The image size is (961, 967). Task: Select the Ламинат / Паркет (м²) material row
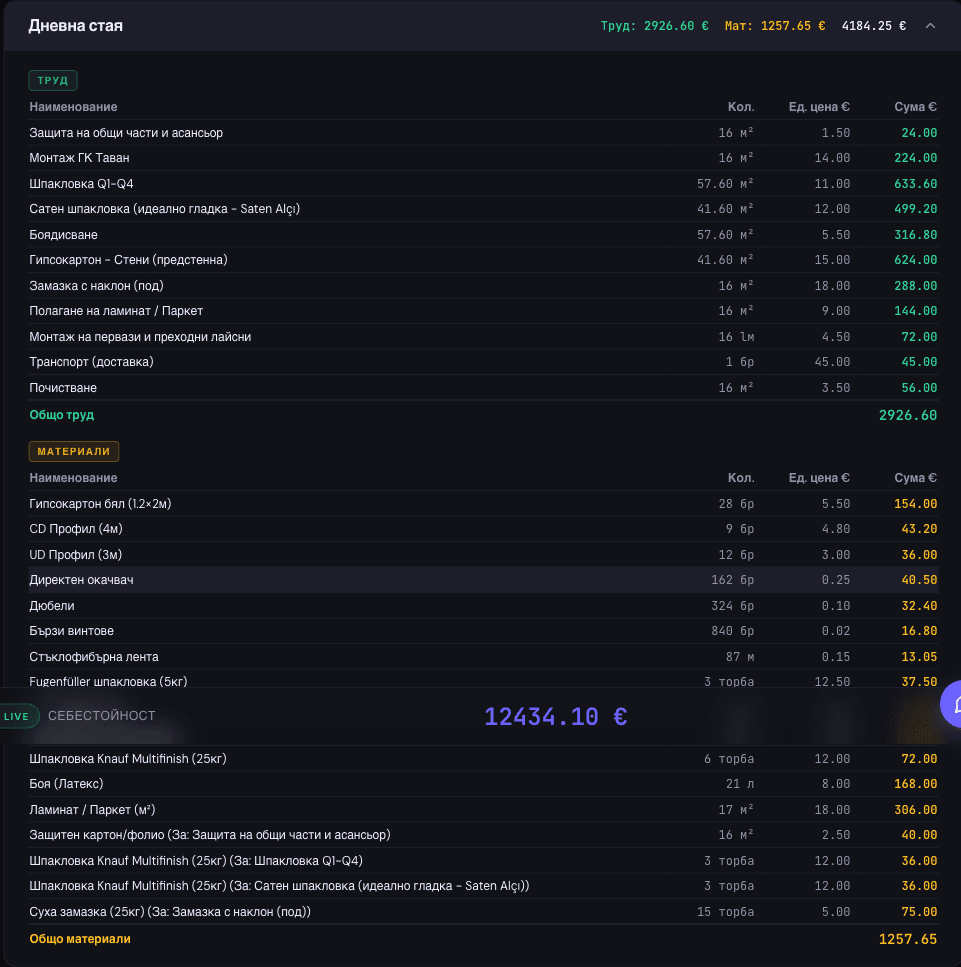[483, 810]
